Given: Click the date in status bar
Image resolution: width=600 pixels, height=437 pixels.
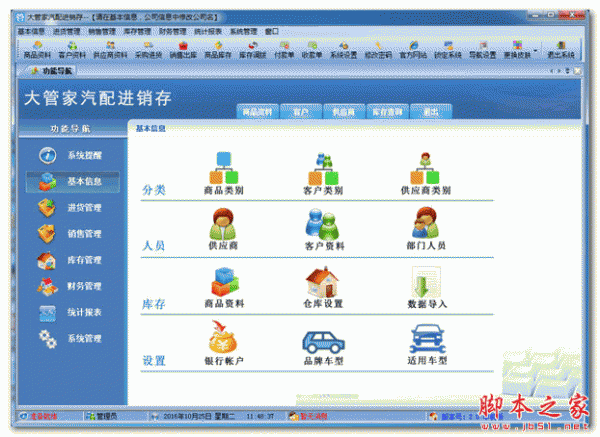Looking at the screenshot, I should [x=199, y=416].
